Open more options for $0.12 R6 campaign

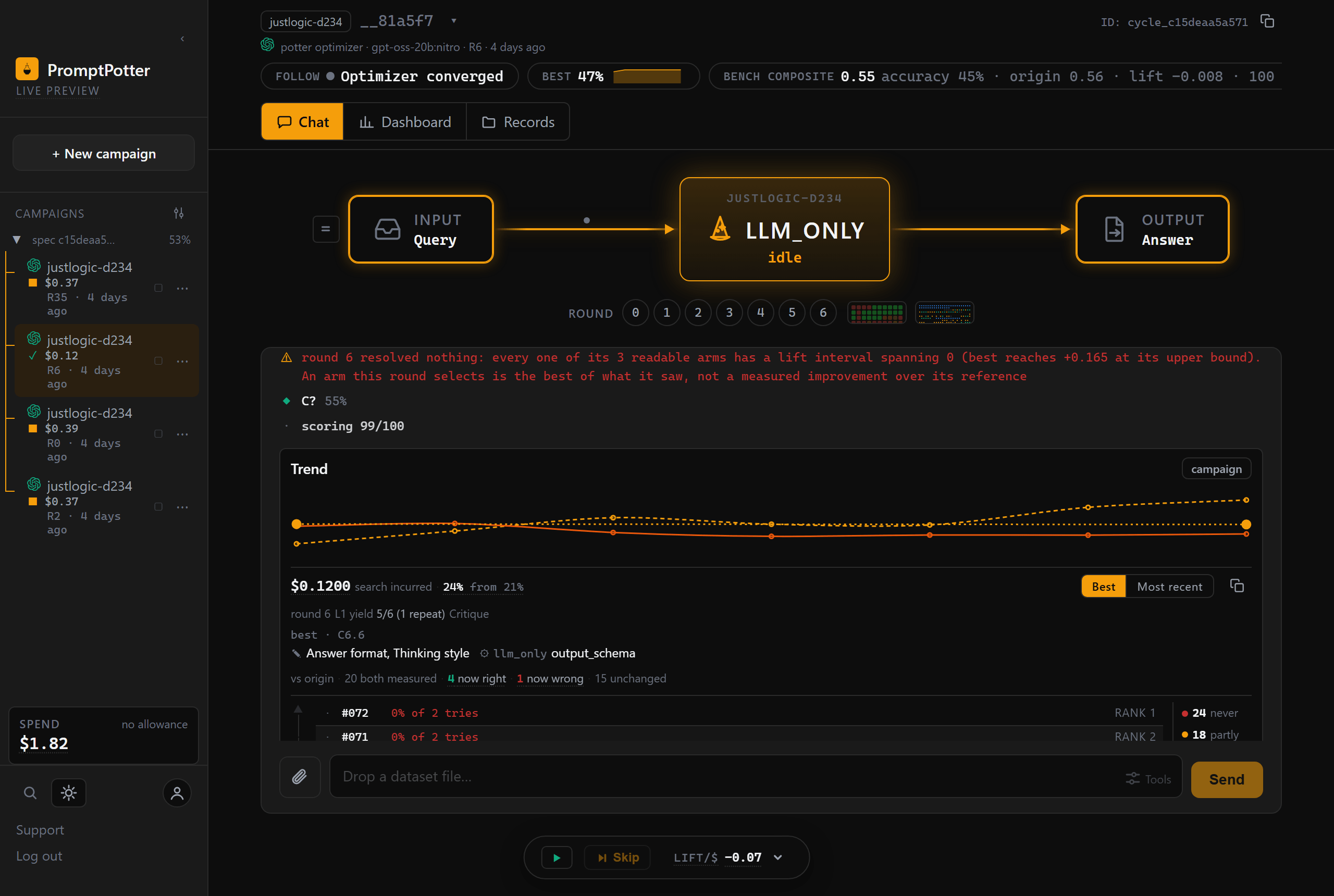(x=182, y=361)
